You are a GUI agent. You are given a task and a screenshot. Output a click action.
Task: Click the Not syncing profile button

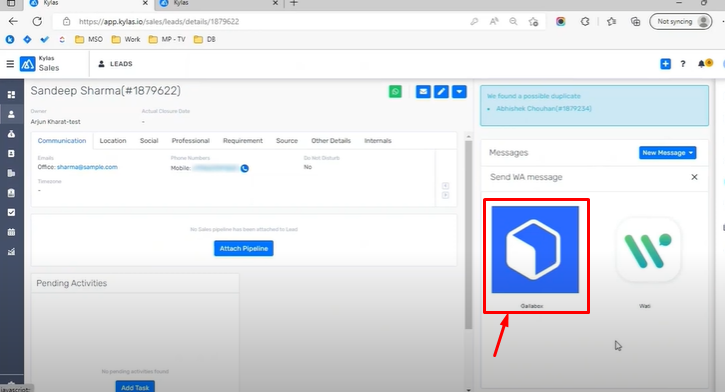pos(681,21)
